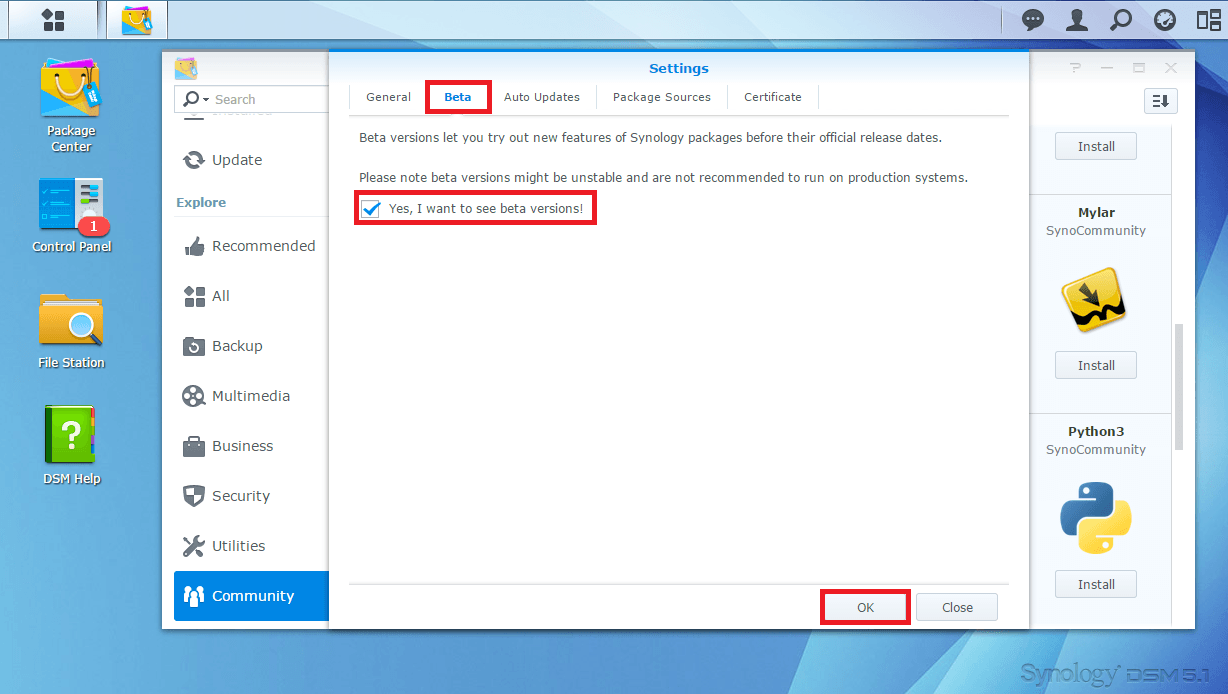Open the package sort order menu
The image size is (1228, 694).
point(1160,100)
